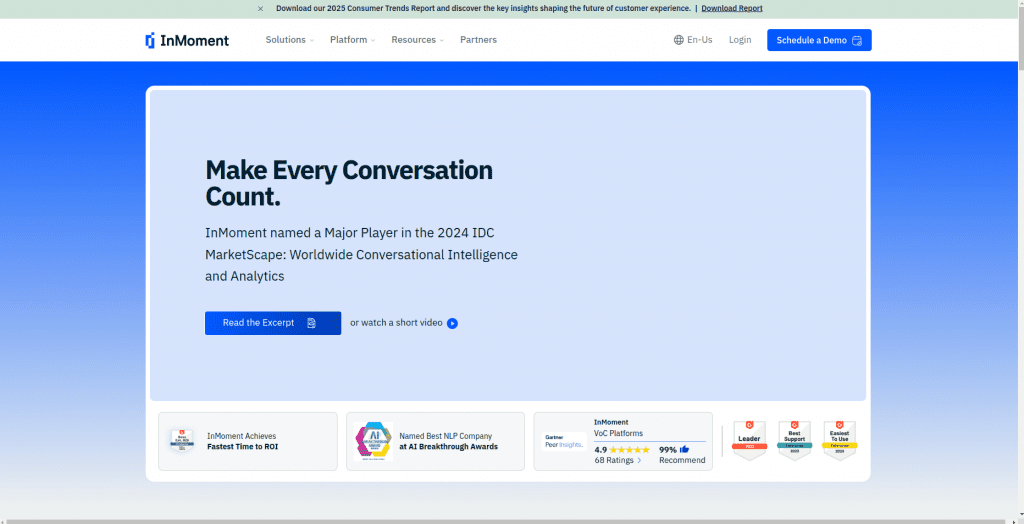Click the G2 Easiest To Use badge

[x=839, y=440]
